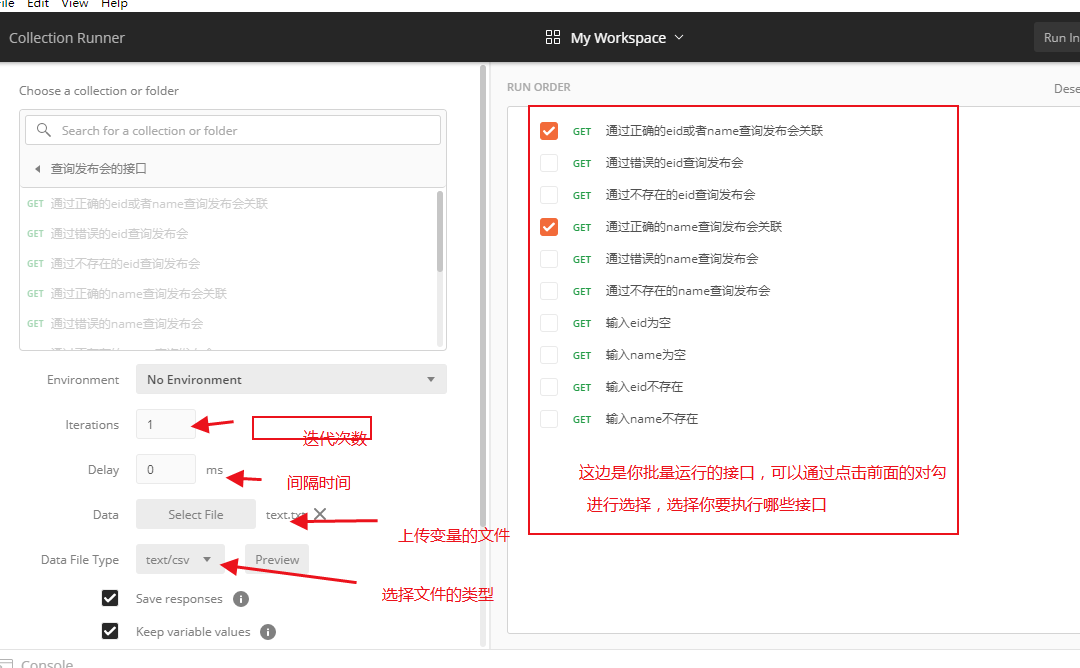The height and width of the screenshot is (668, 1080).
Task: Click info icon beside Save responses
Action: click(x=240, y=599)
